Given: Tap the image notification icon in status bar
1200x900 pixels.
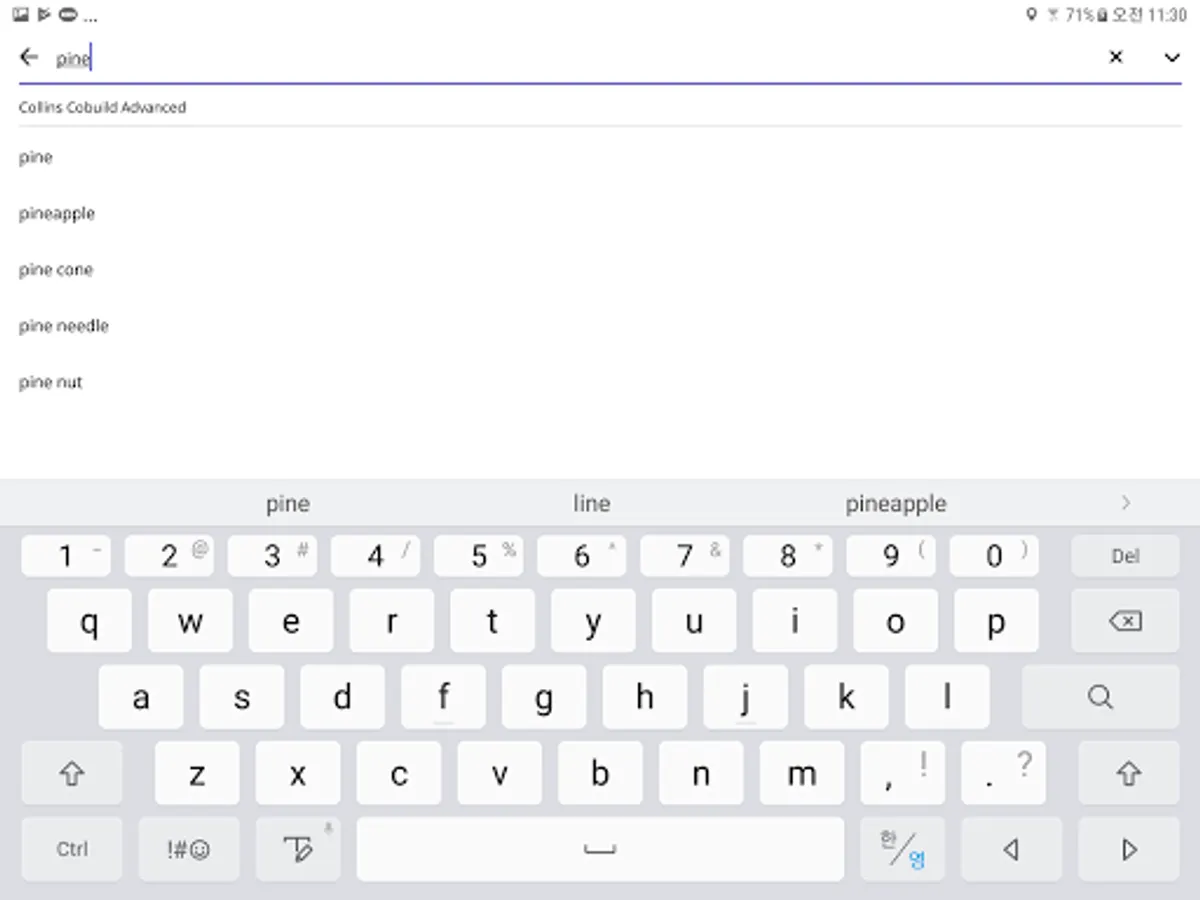Looking at the screenshot, I should point(20,15).
